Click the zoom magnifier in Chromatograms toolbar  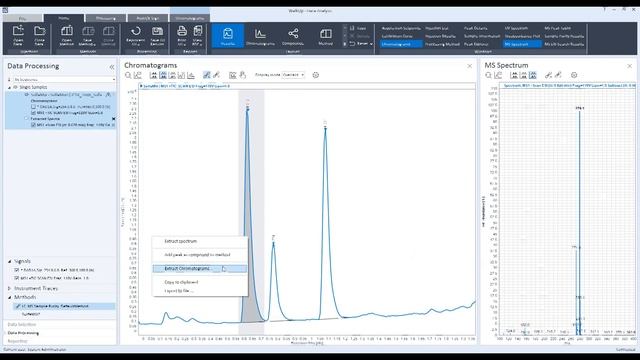tap(128, 75)
